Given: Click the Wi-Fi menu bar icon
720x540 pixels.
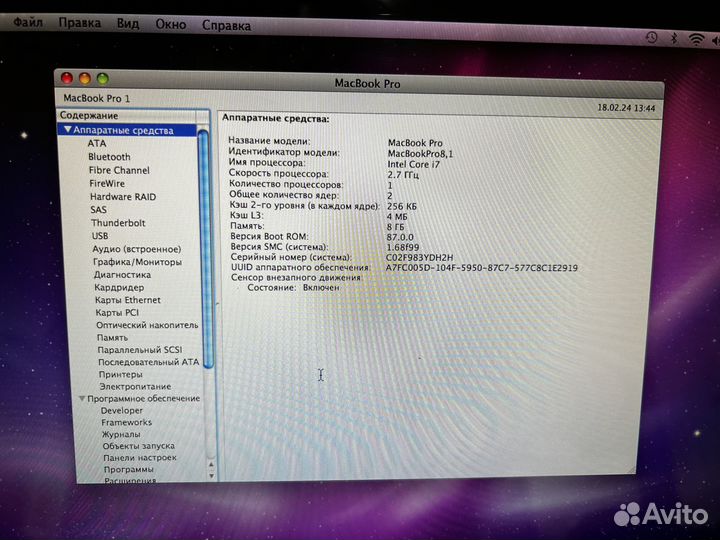Looking at the screenshot, I should coord(696,39).
